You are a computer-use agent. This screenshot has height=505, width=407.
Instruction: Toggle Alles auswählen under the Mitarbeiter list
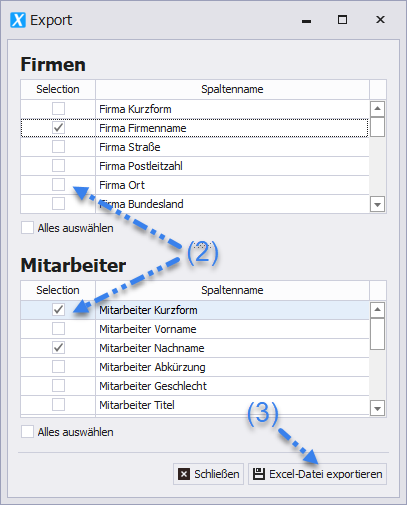27,432
